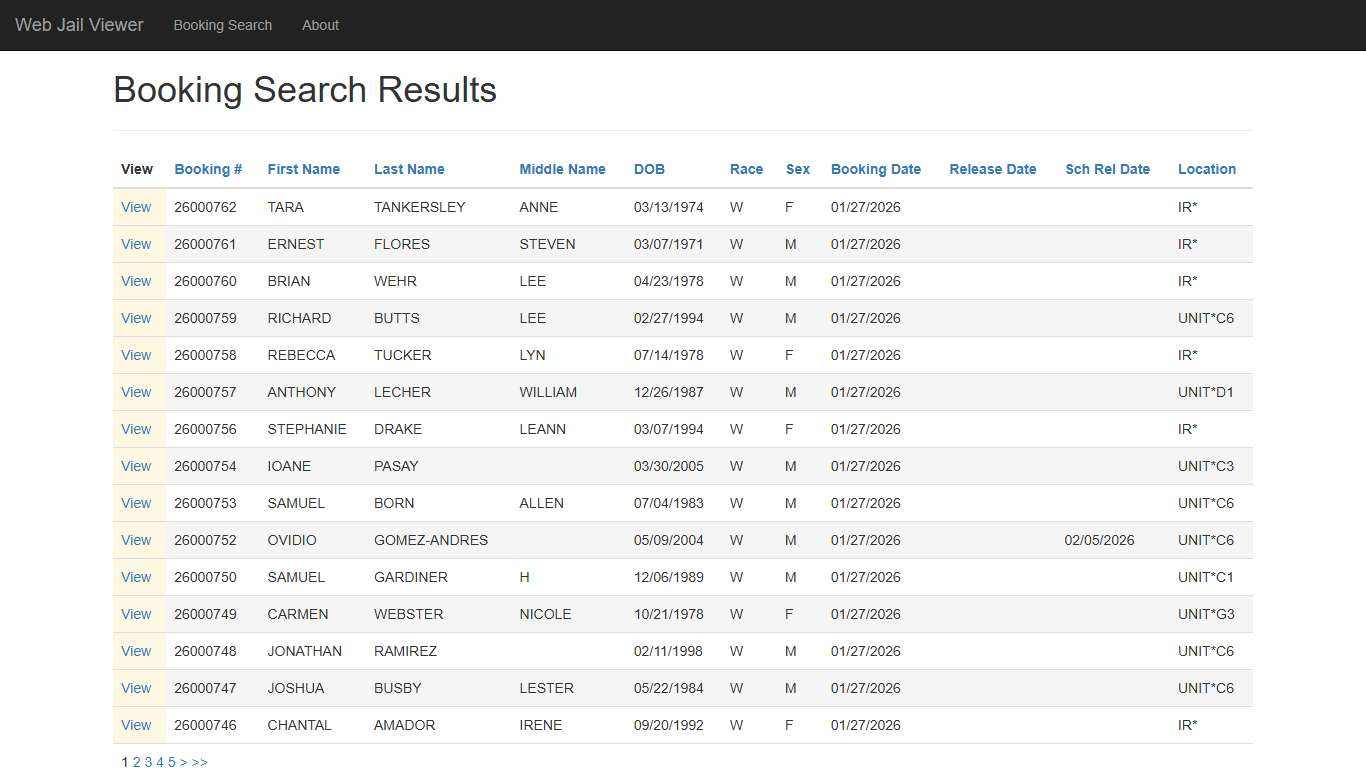View booking record for TARA TANKERSLEY

pyautogui.click(x=136, y=207)
